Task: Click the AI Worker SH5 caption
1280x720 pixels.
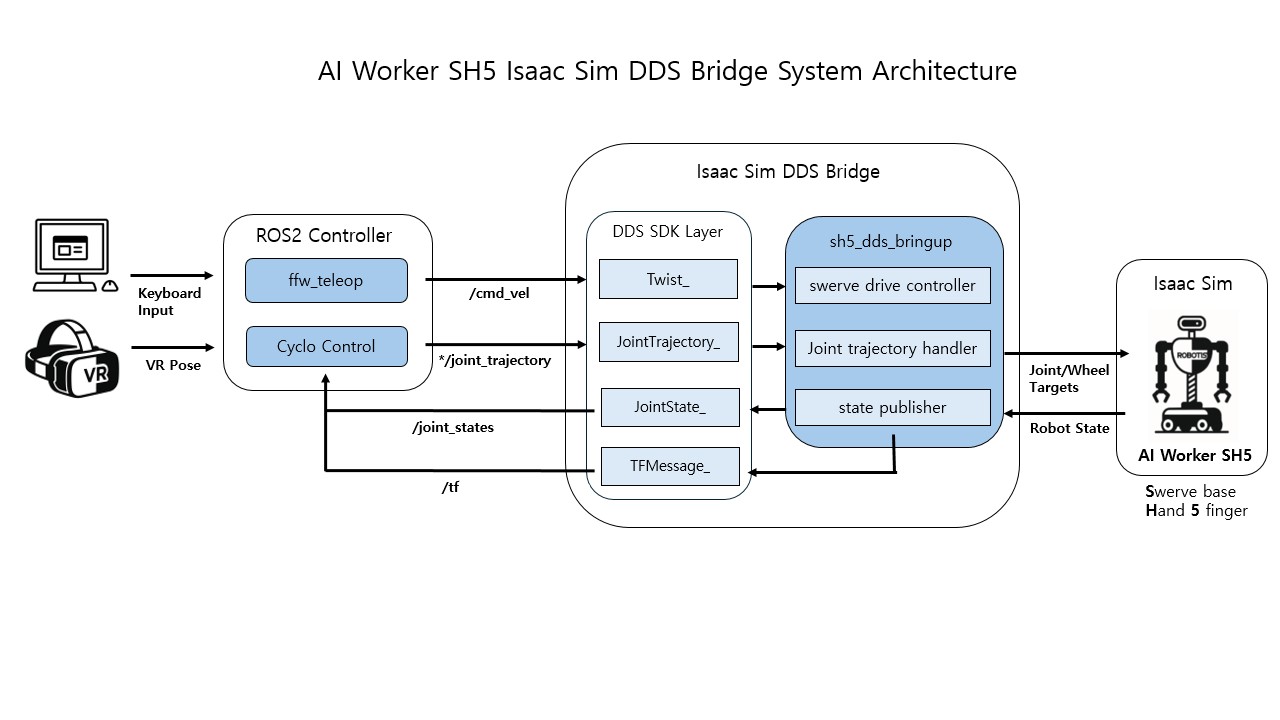Action: click(1195, 456)
